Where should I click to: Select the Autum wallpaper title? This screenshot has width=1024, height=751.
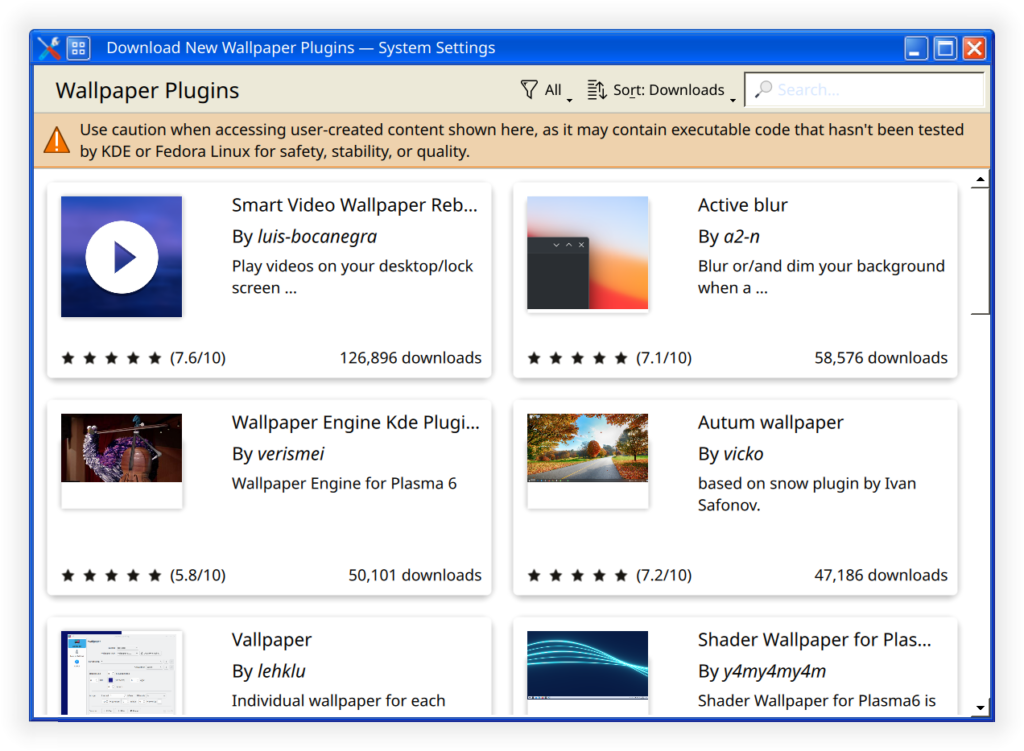point(771,423)
